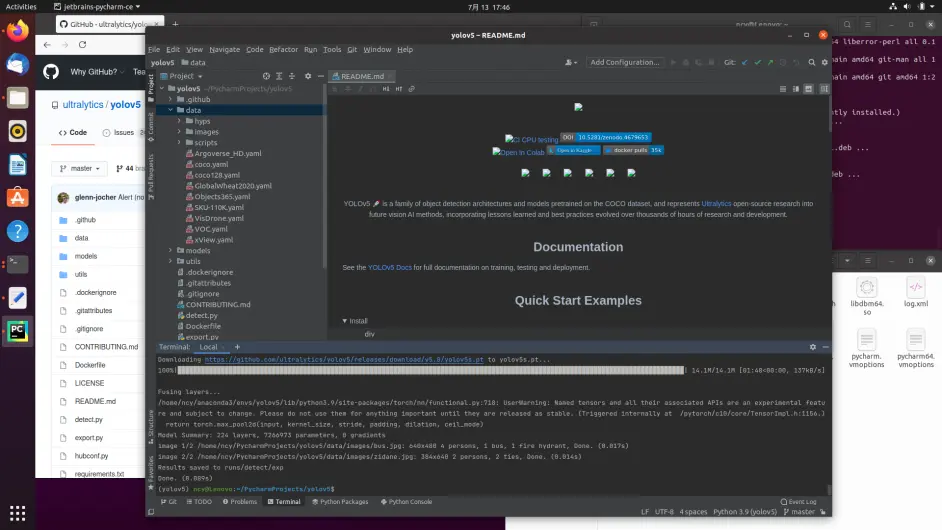Screen dimensions: 942x530
Task: Click Collapse All icon in Project panel
Action: (x=292, y=76)
